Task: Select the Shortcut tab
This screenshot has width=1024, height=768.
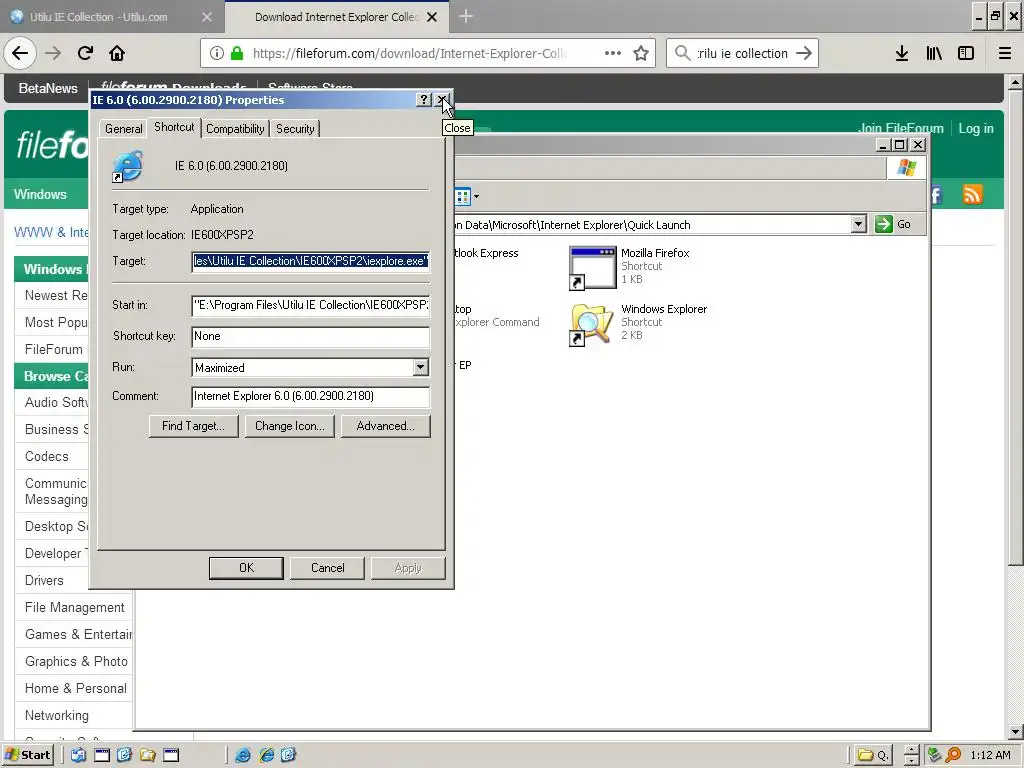Action: click(x=174, y=127)
